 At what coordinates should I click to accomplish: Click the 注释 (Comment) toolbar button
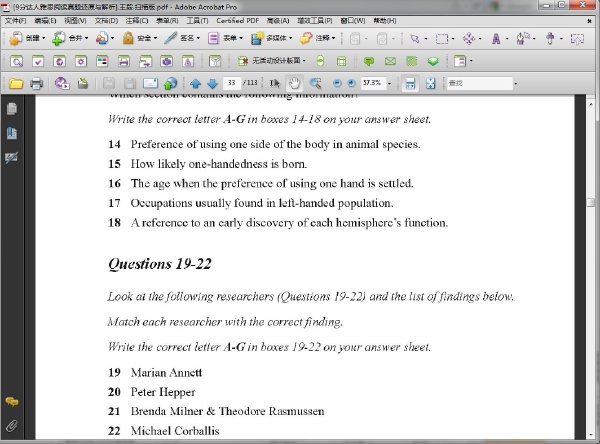click(x=315, y=38)
